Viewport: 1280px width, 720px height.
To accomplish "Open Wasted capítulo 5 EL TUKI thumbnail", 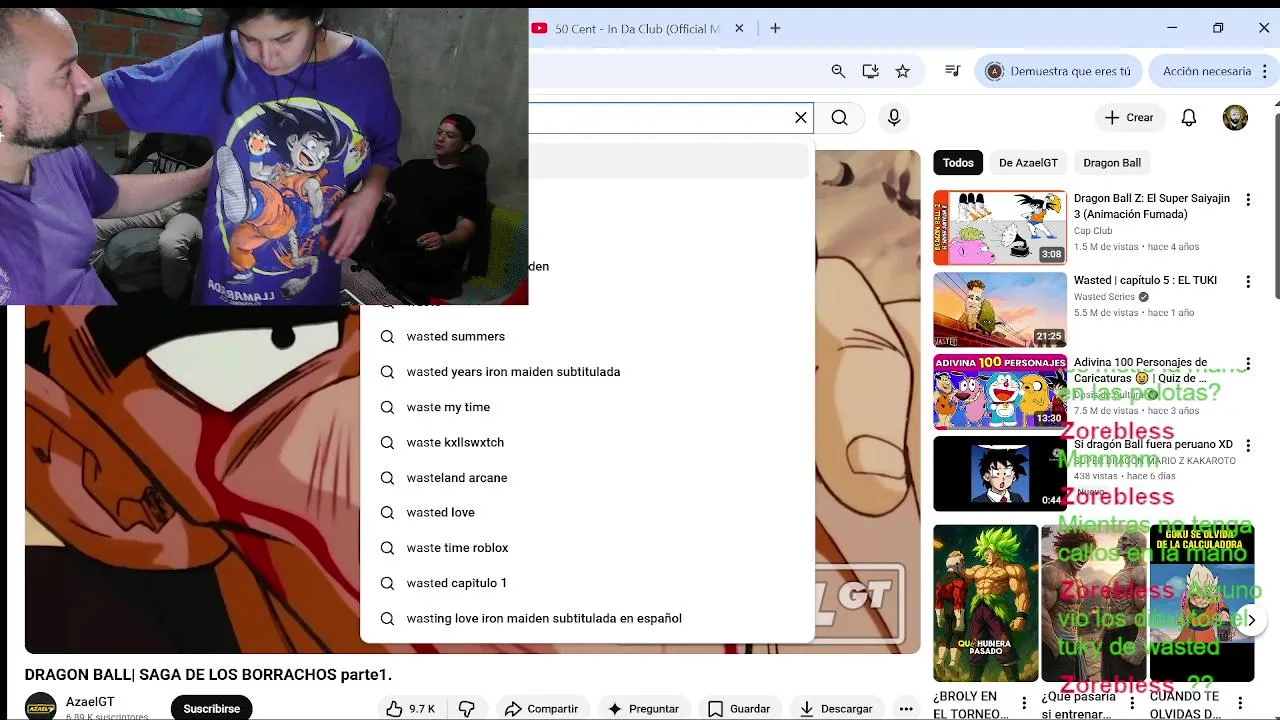I will pos(1000,310).
